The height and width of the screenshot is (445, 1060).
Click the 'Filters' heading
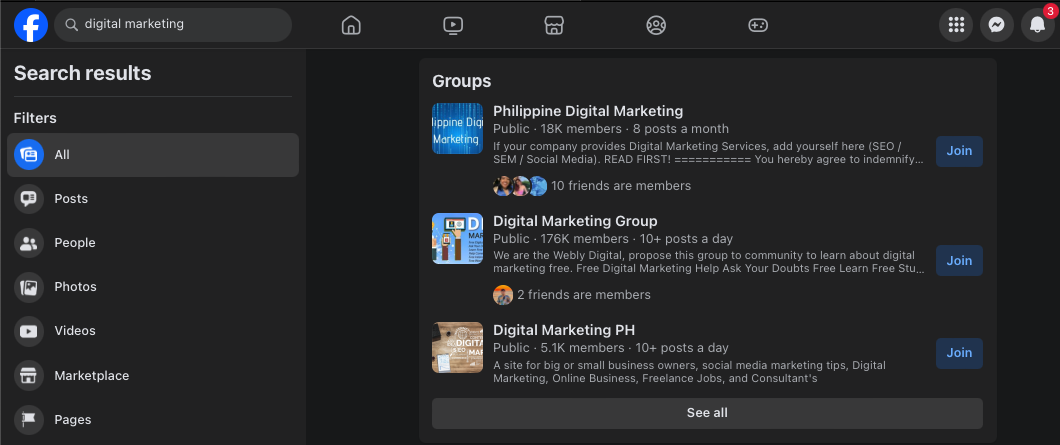tap(35, 118)
